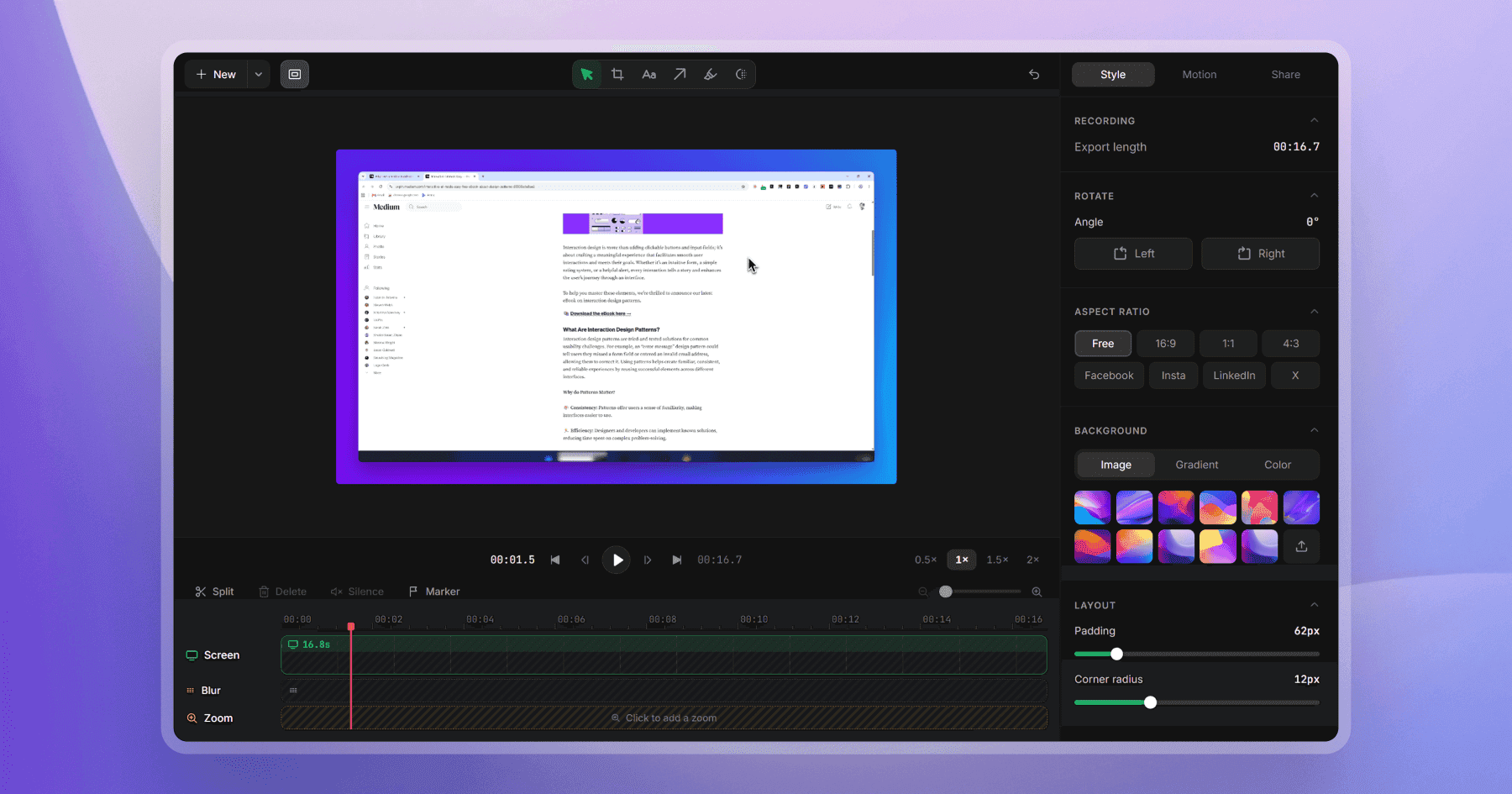Click the undo arrow icon
This screenshot has height=794, width=1512.
(1034, 74)
